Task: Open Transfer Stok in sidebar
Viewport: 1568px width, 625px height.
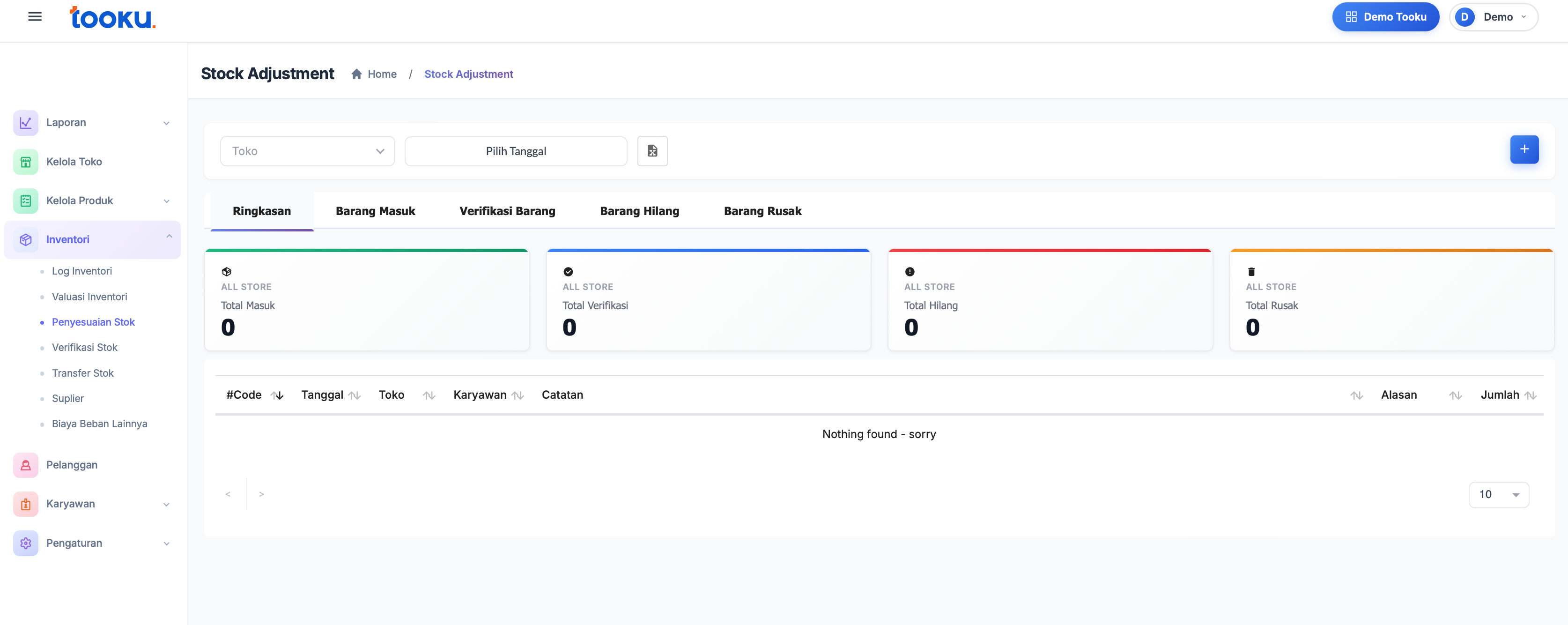Action: point(83,373)
